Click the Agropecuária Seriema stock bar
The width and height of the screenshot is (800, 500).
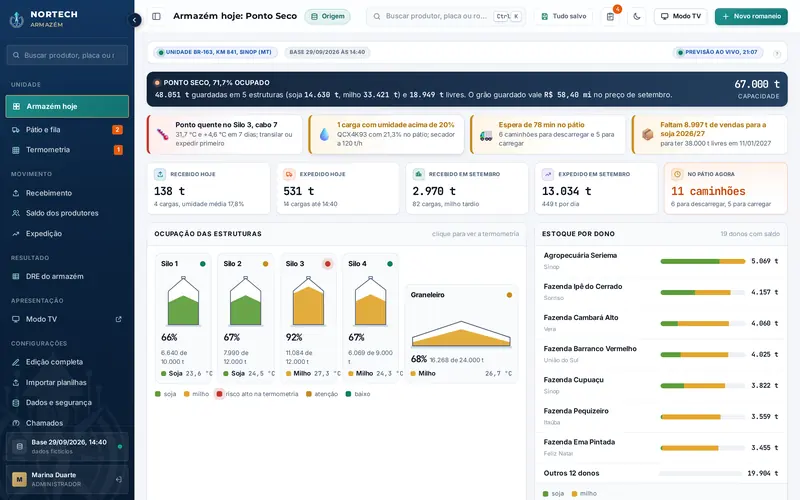point(703,261)
